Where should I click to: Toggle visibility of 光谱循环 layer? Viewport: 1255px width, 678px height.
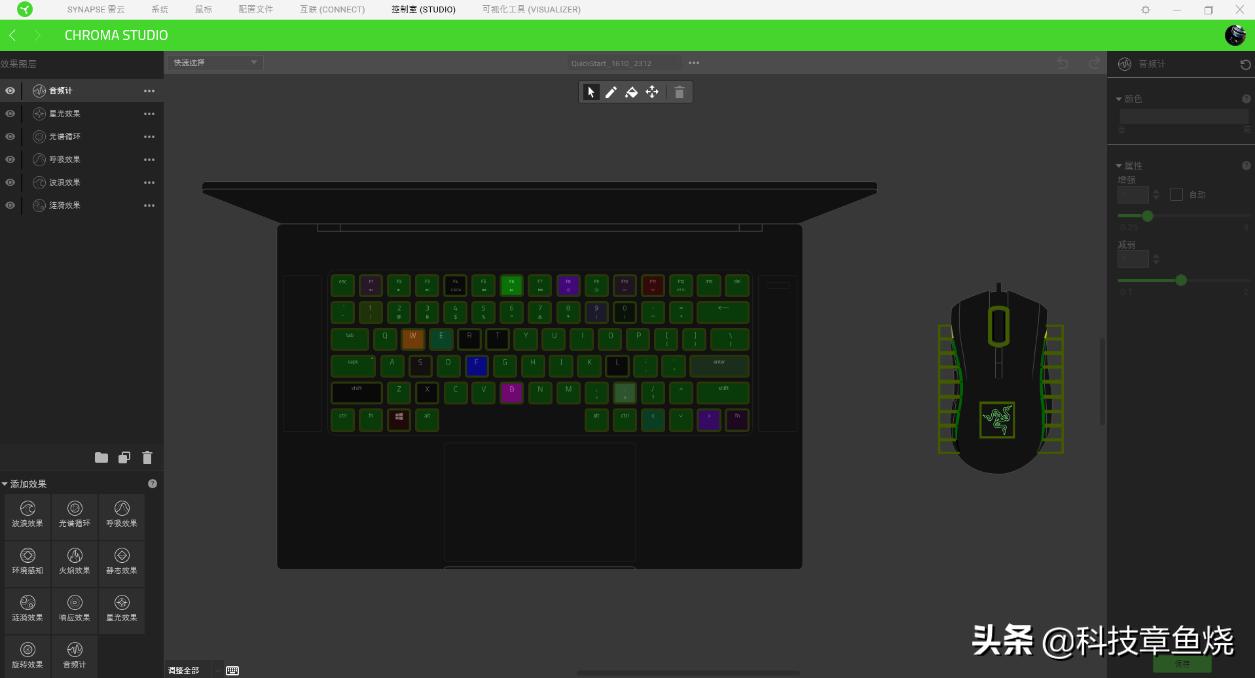click(x=10, y=136)
